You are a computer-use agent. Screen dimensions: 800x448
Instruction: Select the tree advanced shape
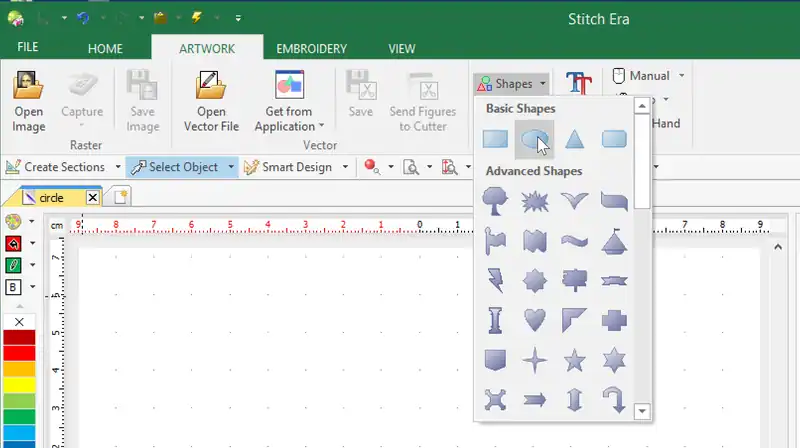[x=495, y=202]
